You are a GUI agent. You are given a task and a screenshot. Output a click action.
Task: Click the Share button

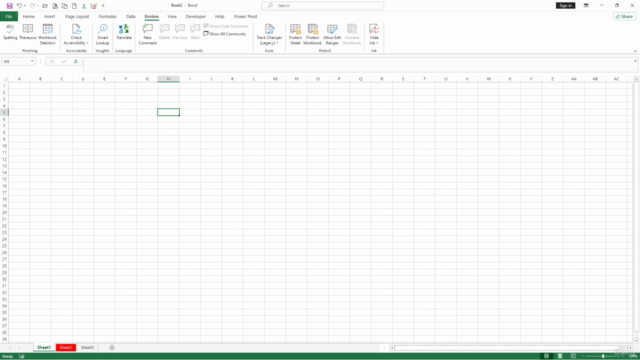tap(624, 17)
